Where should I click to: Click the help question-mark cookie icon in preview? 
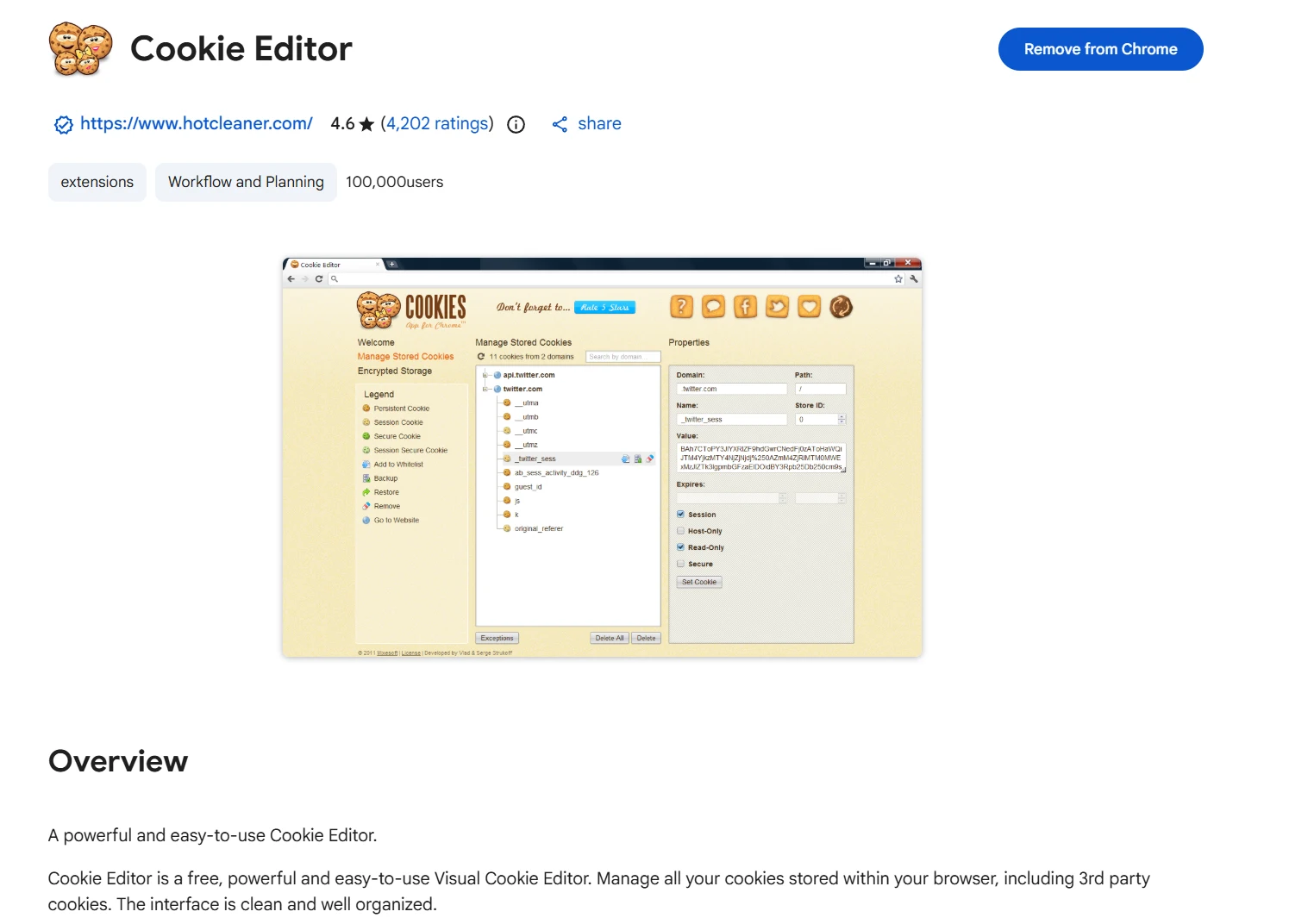(681, 306)
